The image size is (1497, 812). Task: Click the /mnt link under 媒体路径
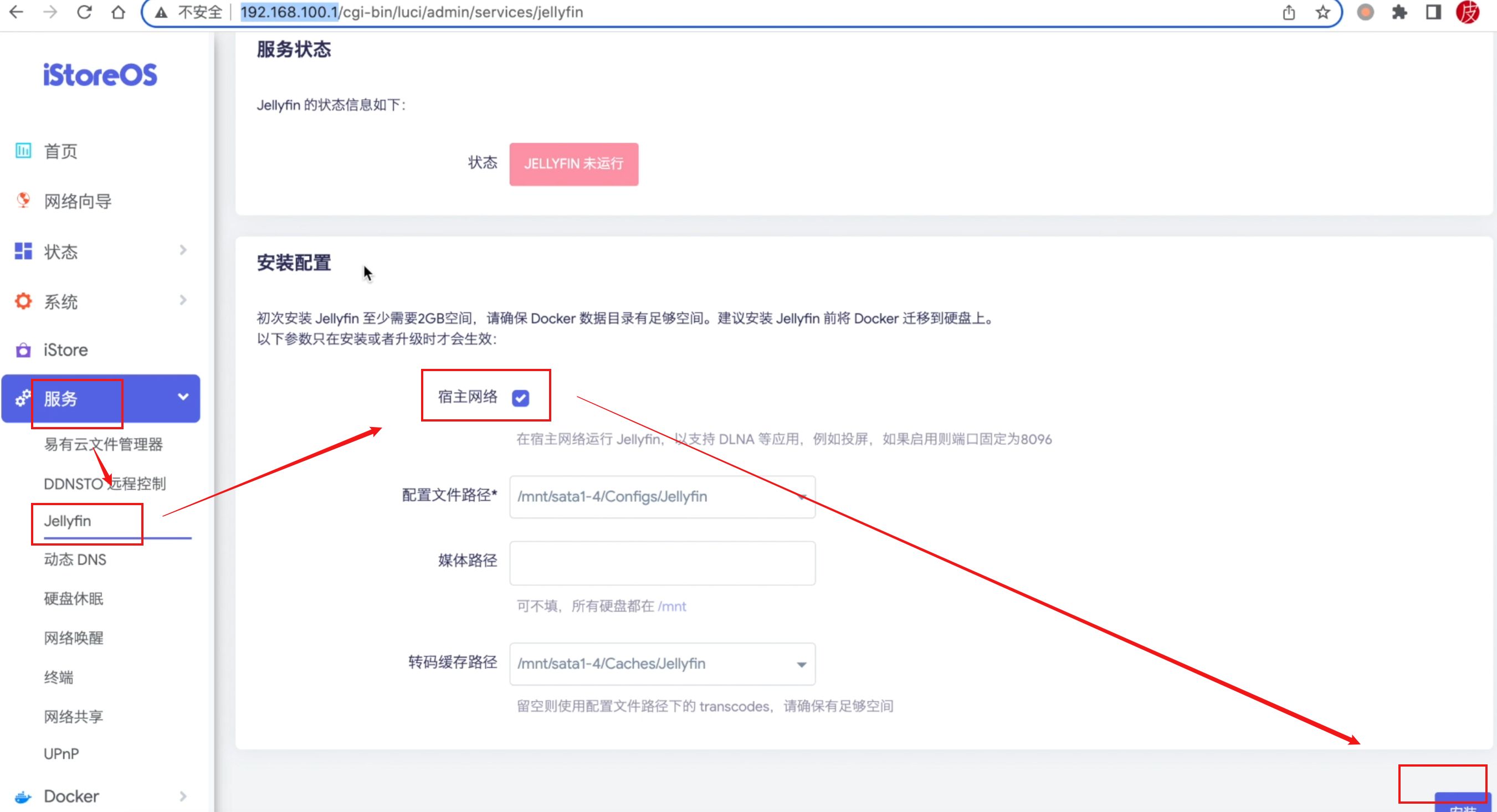pos(672,607)
